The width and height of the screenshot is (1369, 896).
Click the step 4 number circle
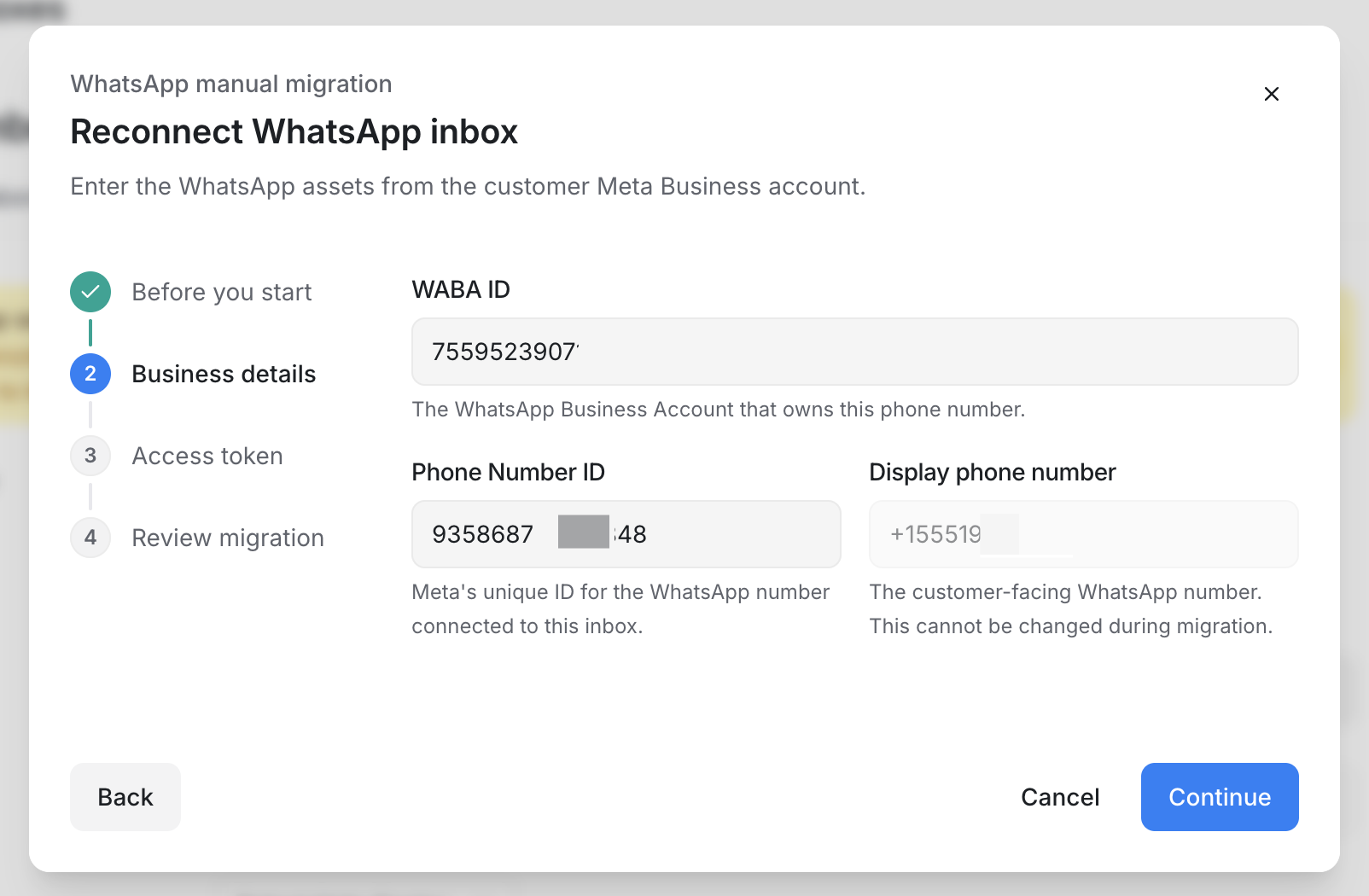[x=90, y=538]
